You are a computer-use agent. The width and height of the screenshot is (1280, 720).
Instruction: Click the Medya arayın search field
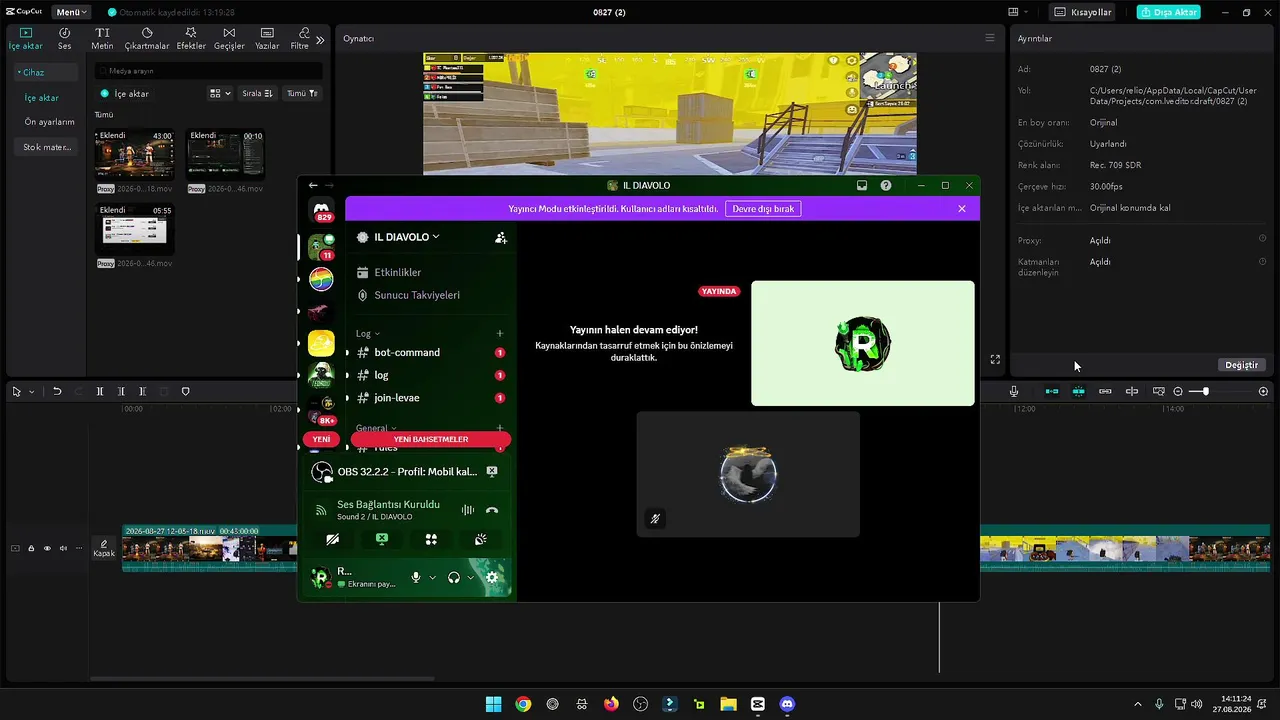208,71
